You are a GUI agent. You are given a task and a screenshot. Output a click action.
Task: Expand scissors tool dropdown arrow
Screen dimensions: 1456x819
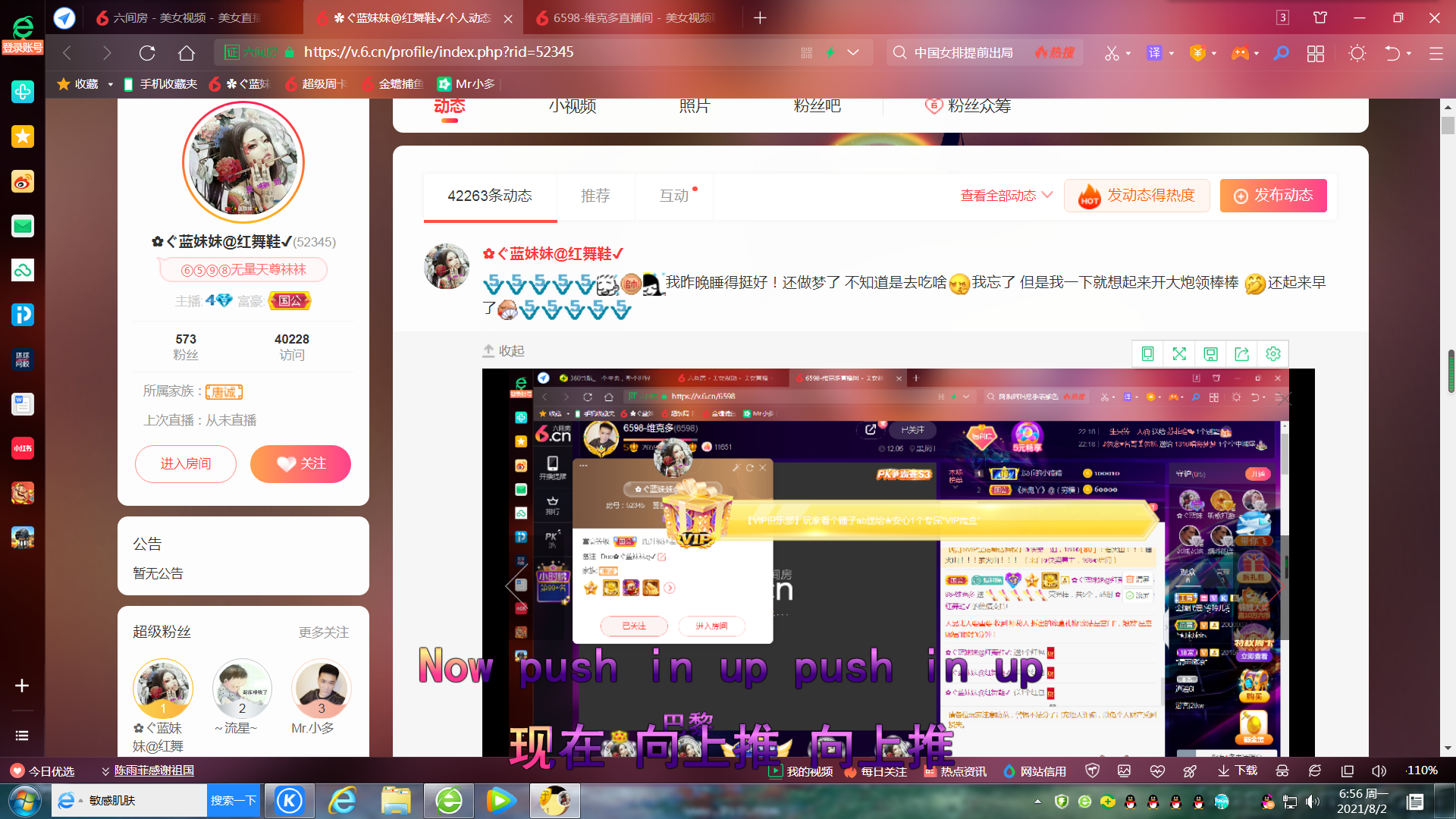coord(1128,53)
